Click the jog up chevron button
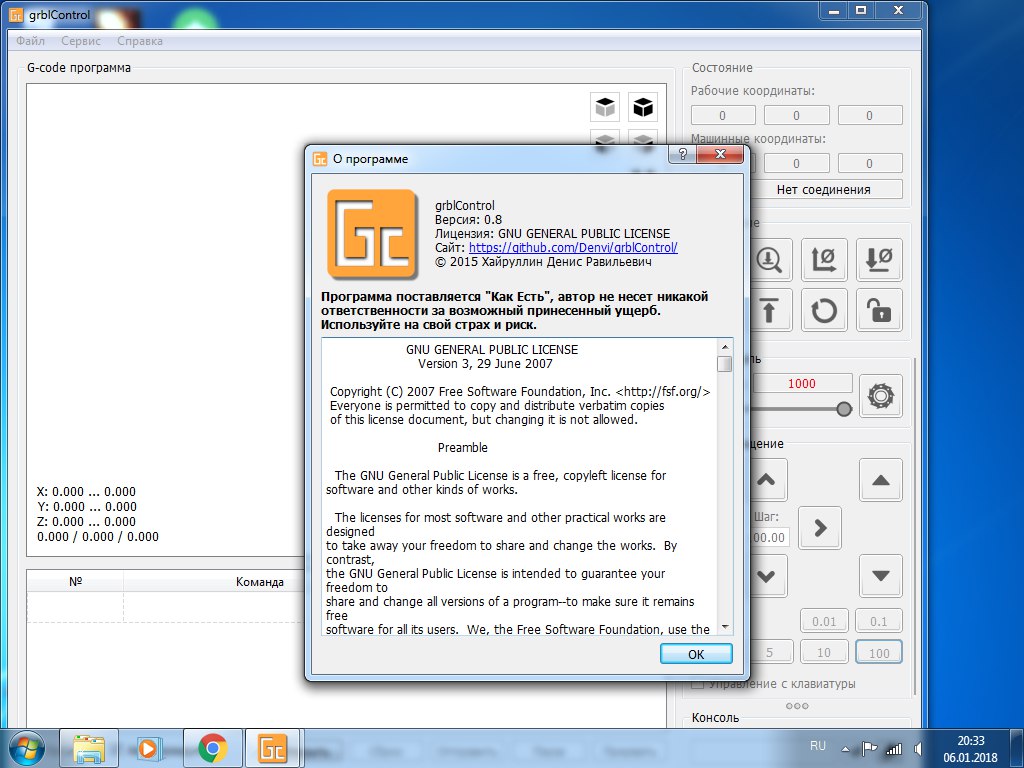The width and height of the screenshot is (1024, 768). [x=767, y=480]
